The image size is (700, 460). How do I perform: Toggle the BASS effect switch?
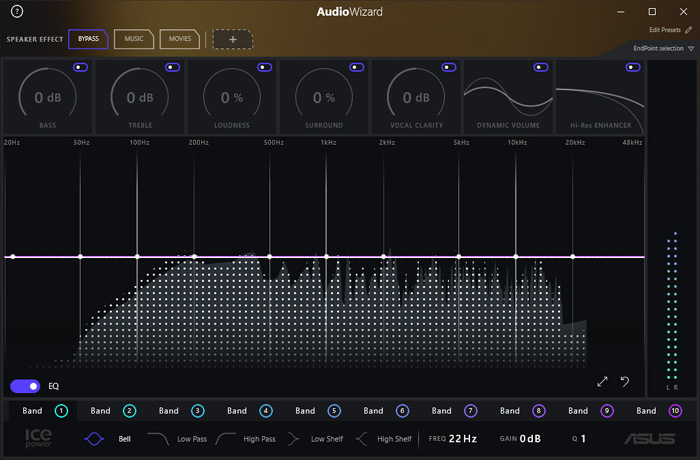[x=80, y=67]
